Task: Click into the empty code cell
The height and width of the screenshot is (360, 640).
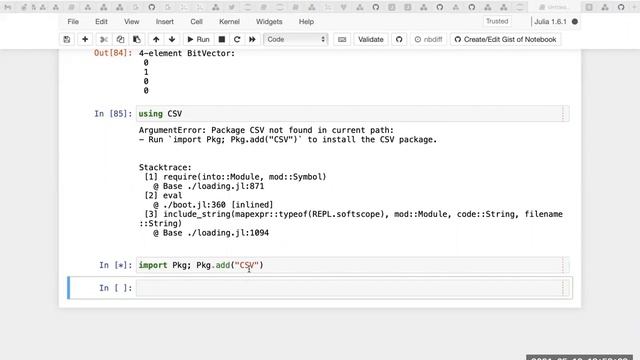Action: (352, 288)
